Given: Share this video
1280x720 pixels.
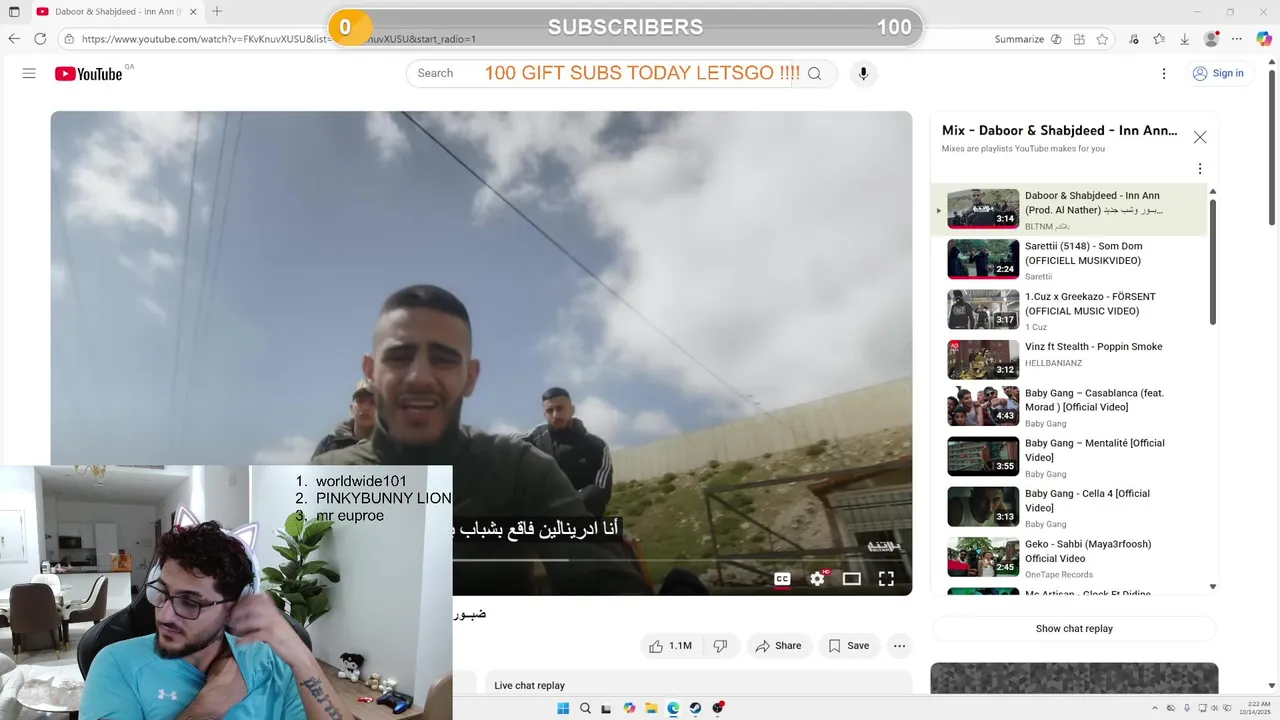Looking at the screenshot, I should tap(778, 646).
